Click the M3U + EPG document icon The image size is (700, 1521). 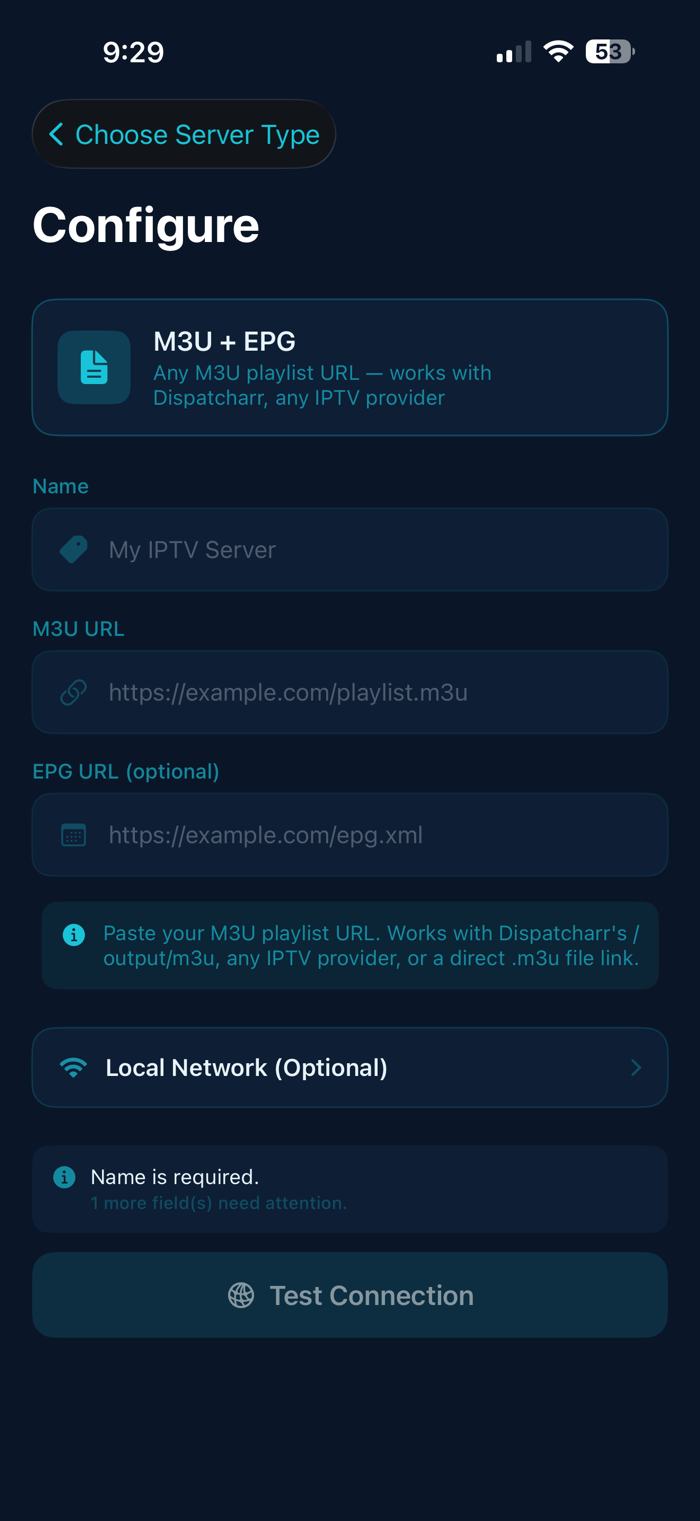[x=94, y=367]
